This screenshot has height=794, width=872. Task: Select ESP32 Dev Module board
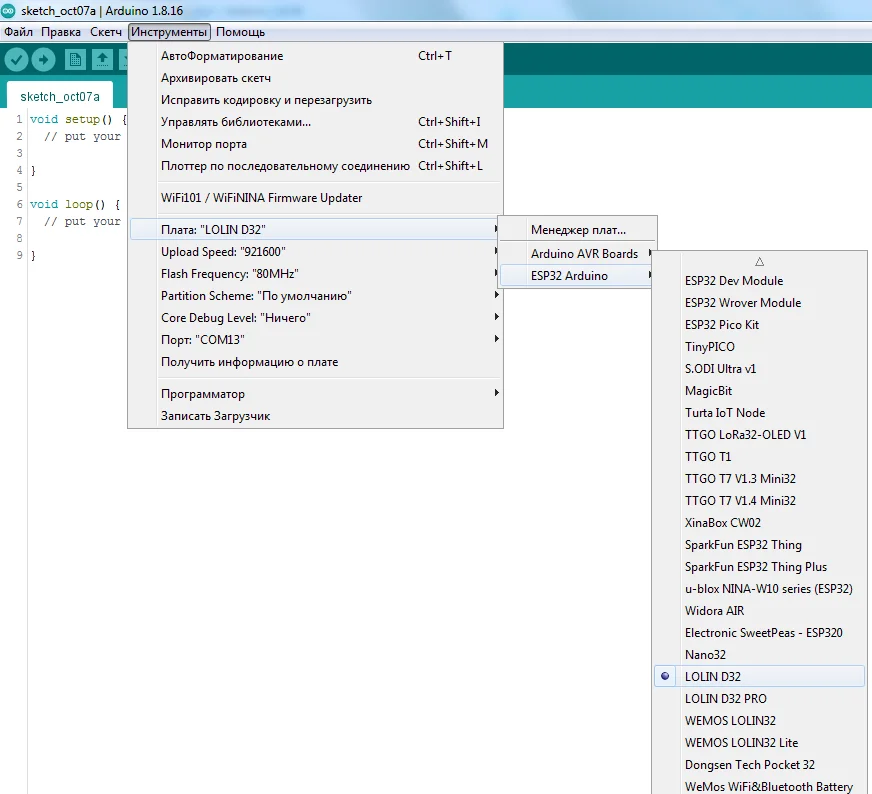tap(760, 281)
